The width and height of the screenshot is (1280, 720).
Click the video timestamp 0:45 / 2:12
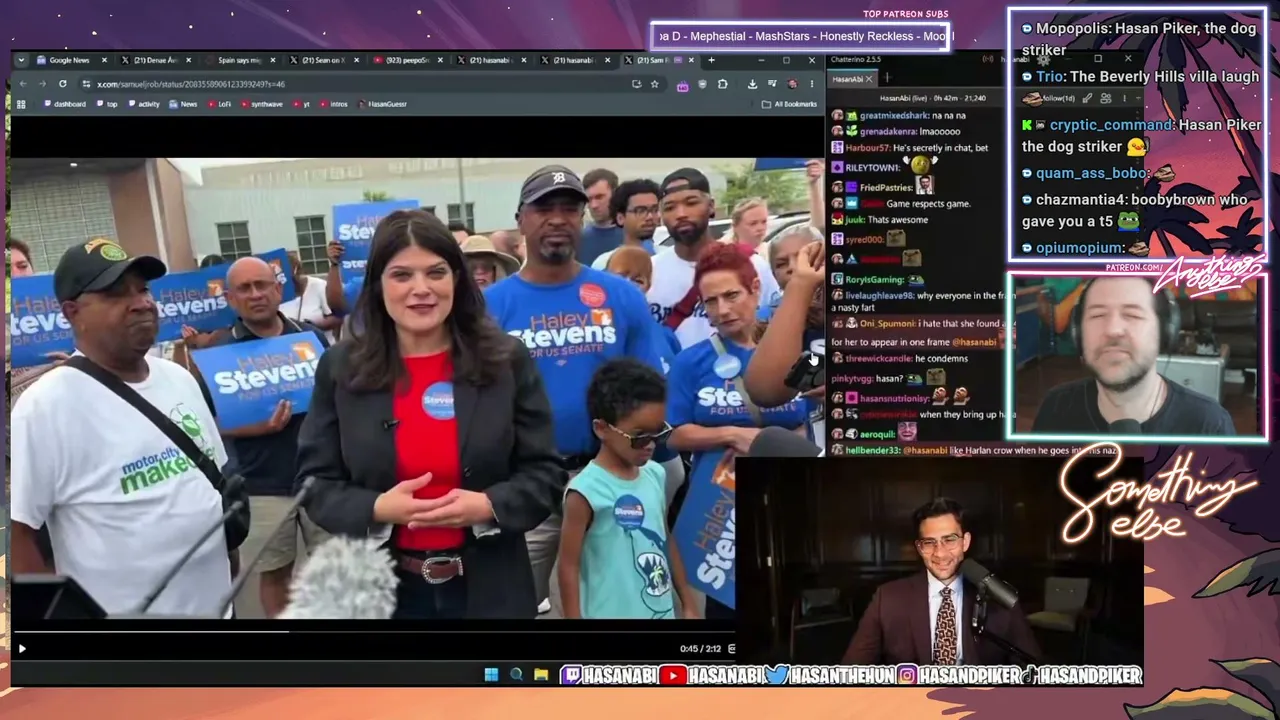[x=700, y=649]
